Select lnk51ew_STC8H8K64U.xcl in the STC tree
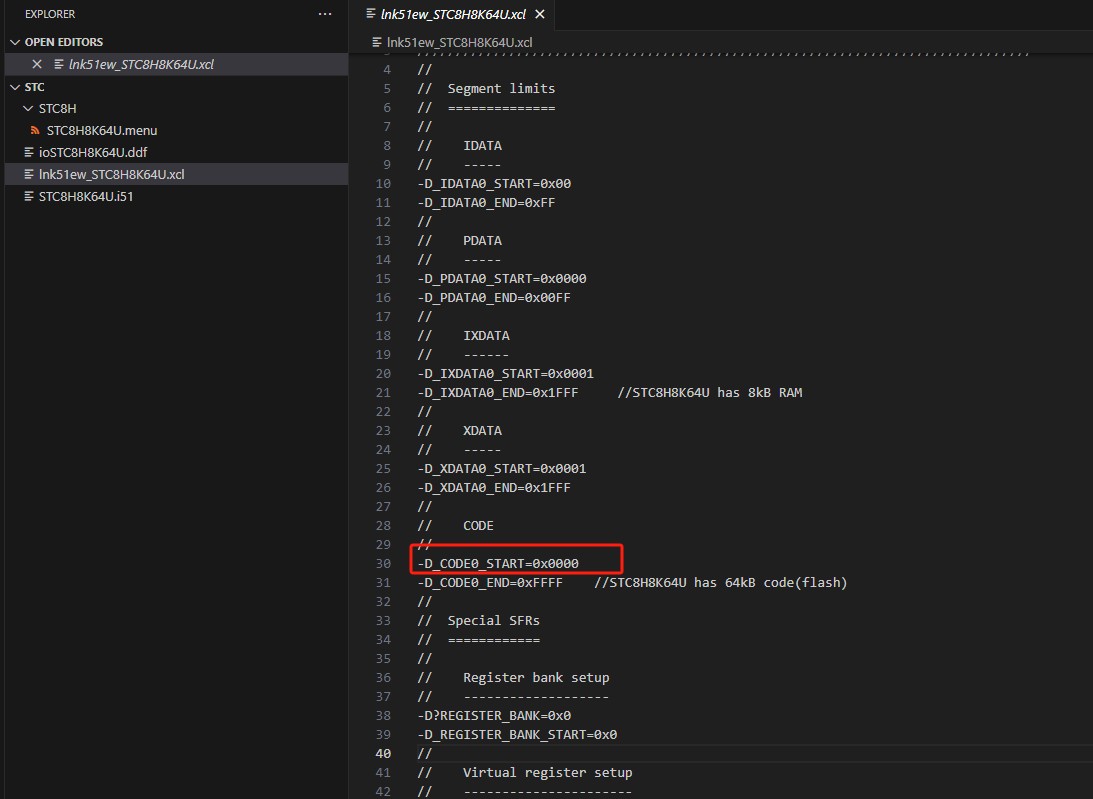 pos(112,174)
